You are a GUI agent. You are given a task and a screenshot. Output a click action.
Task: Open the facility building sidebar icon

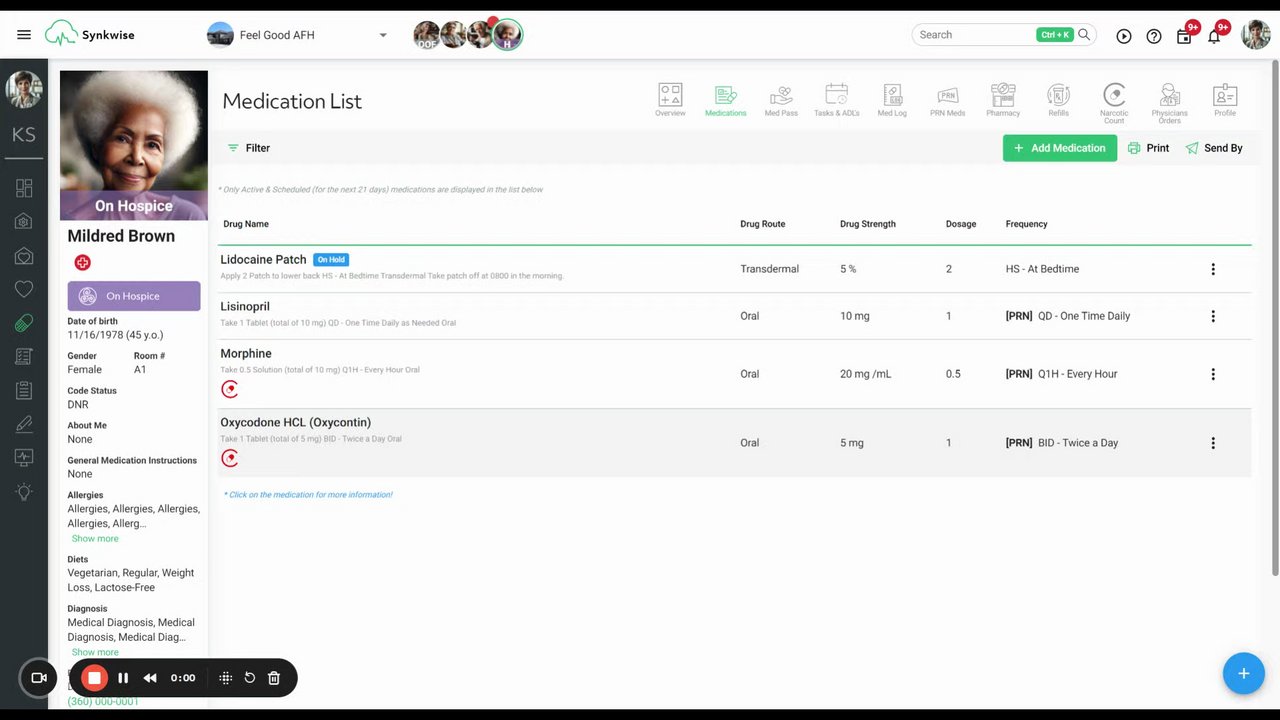tap(24, 222)
